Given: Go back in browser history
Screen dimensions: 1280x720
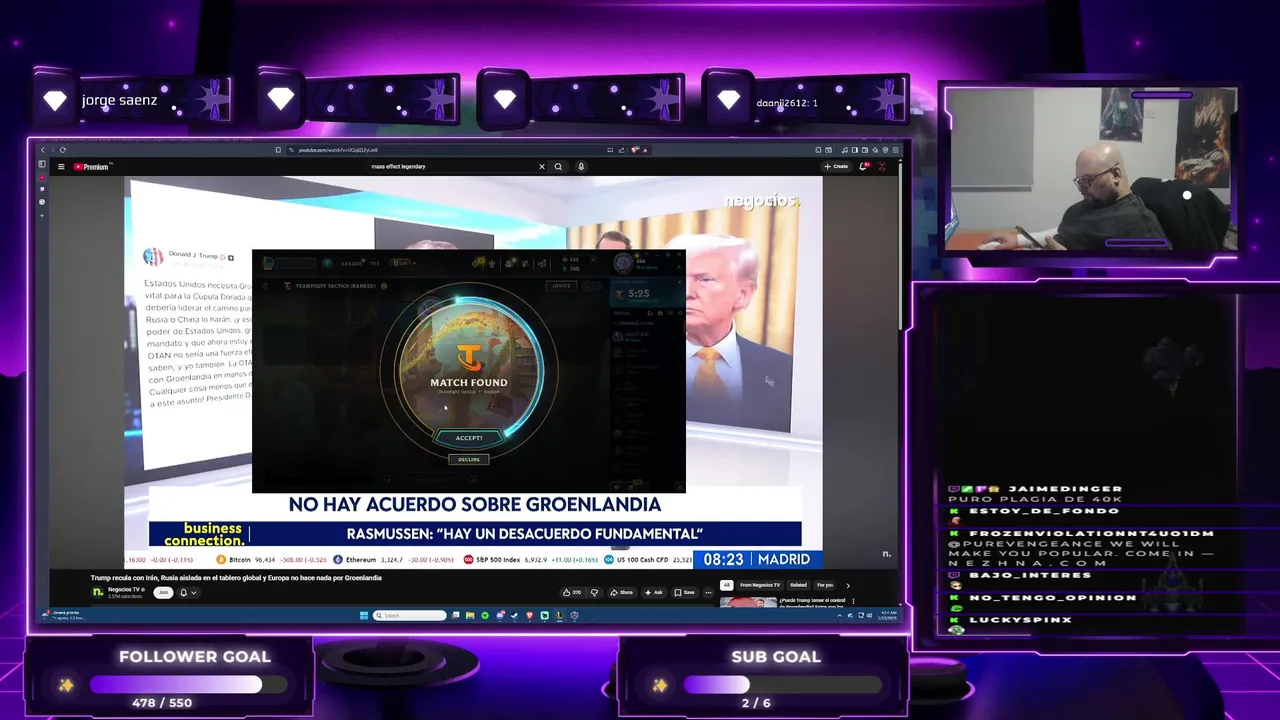Looking at the screenshot, I should [x=43, y=150].
